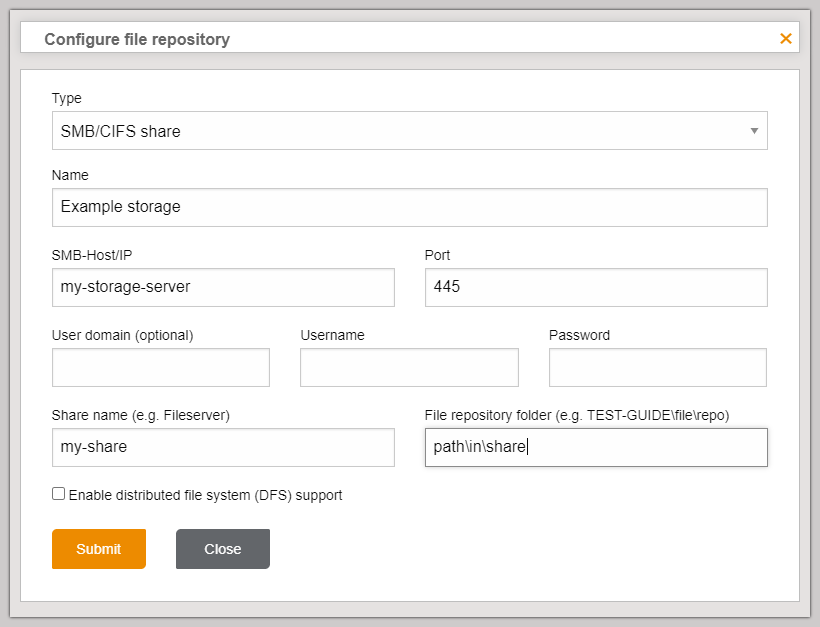The width and height of the screenshot is (820, 627).
Task: Click into the SMB-Host/IP field
Action: tap(223, 287)
